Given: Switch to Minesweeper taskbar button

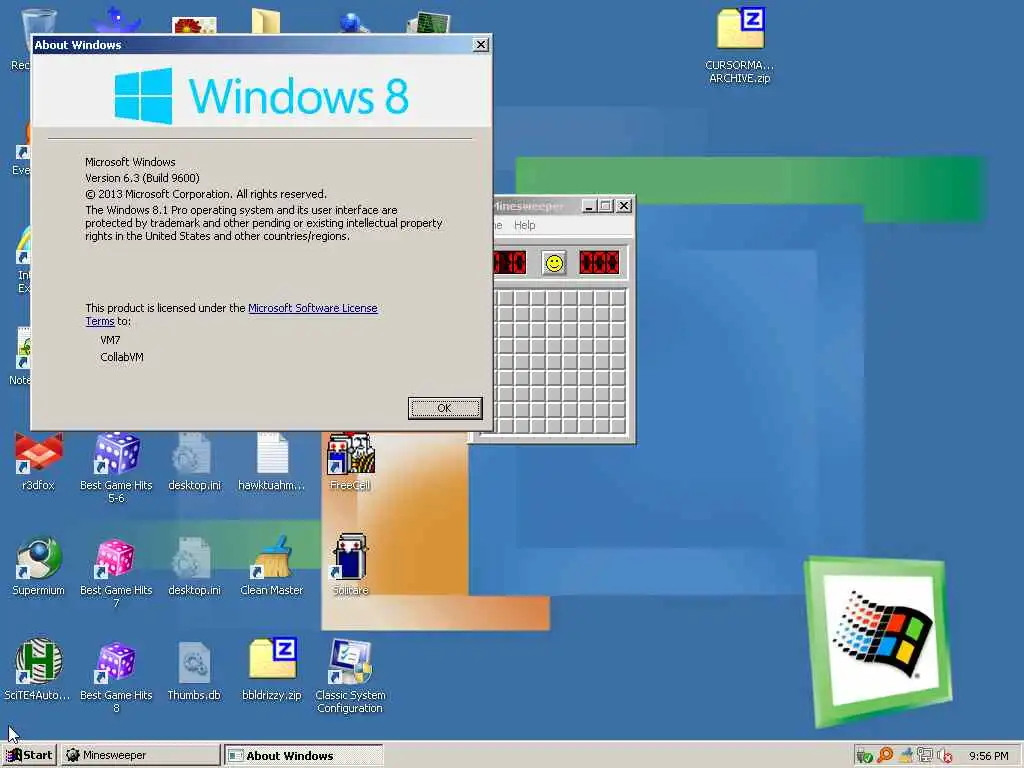Looking at the screenshot, I should point(141,756).
